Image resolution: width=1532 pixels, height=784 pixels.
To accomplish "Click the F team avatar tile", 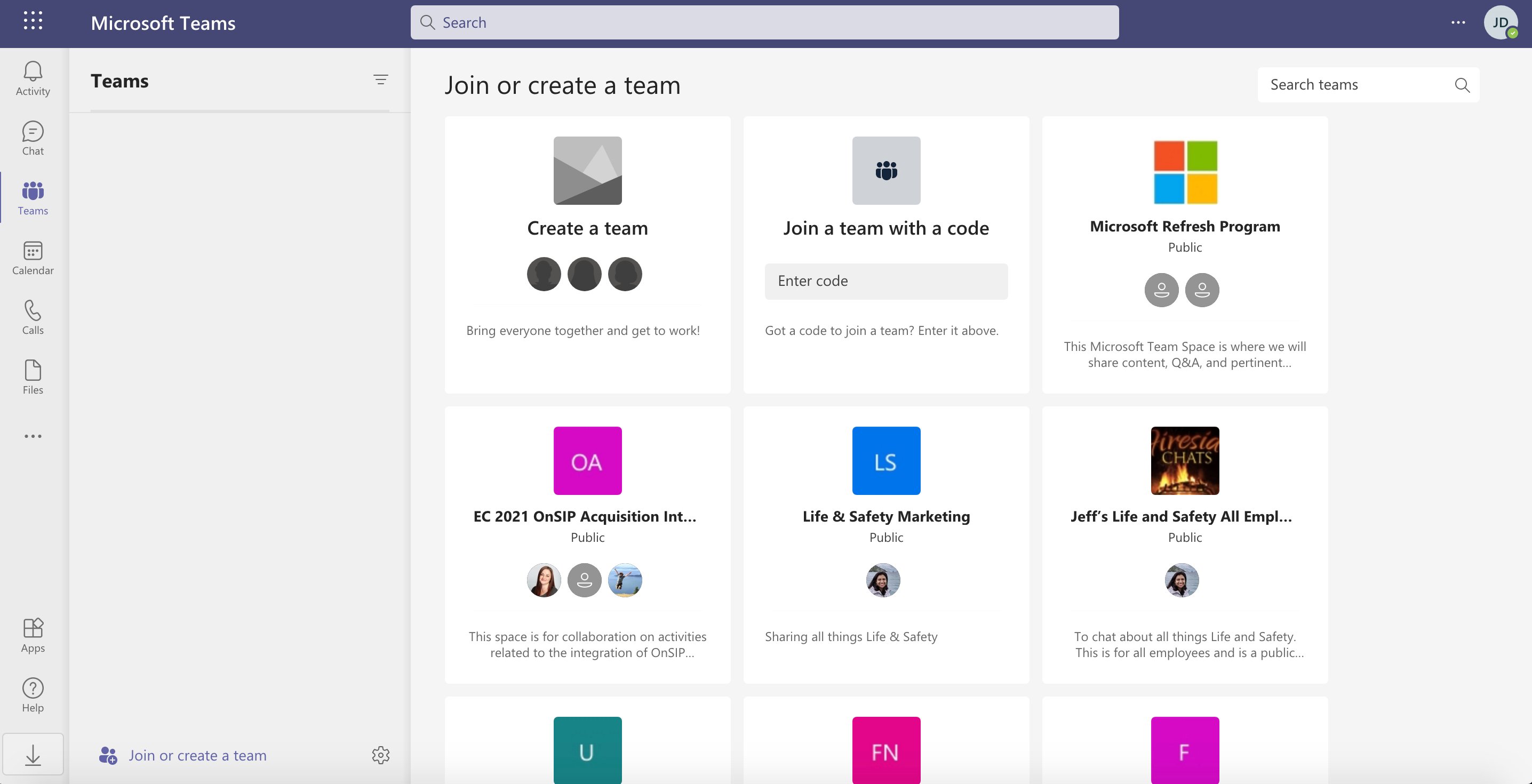I will (x=1185, y=750).
